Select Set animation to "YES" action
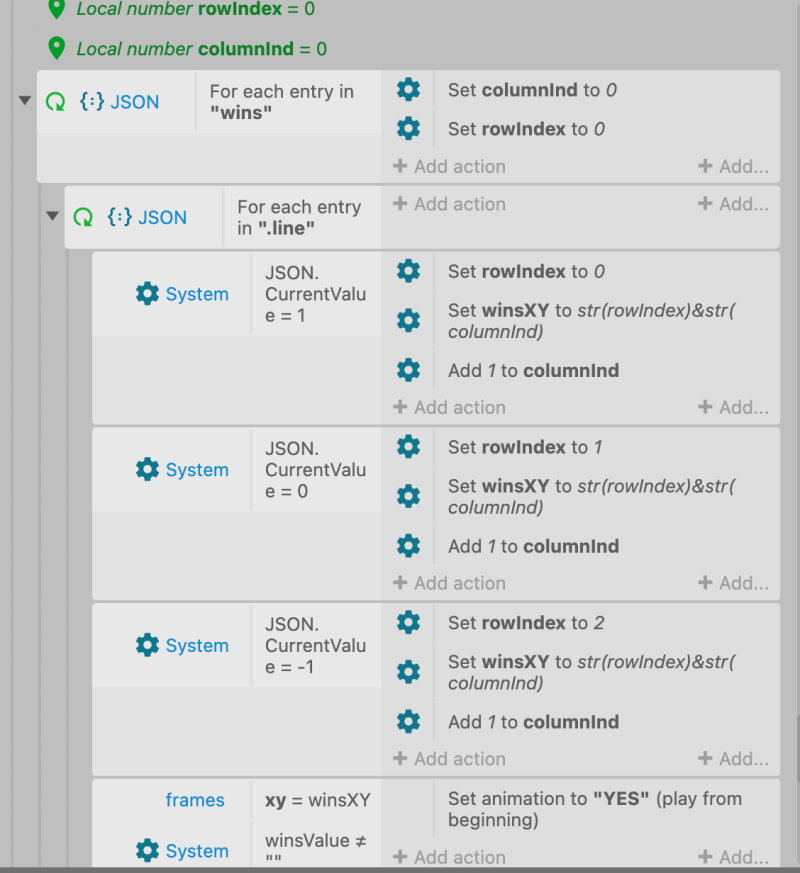The width and height of the screenshot is (800, 873). tap(595, 809)
